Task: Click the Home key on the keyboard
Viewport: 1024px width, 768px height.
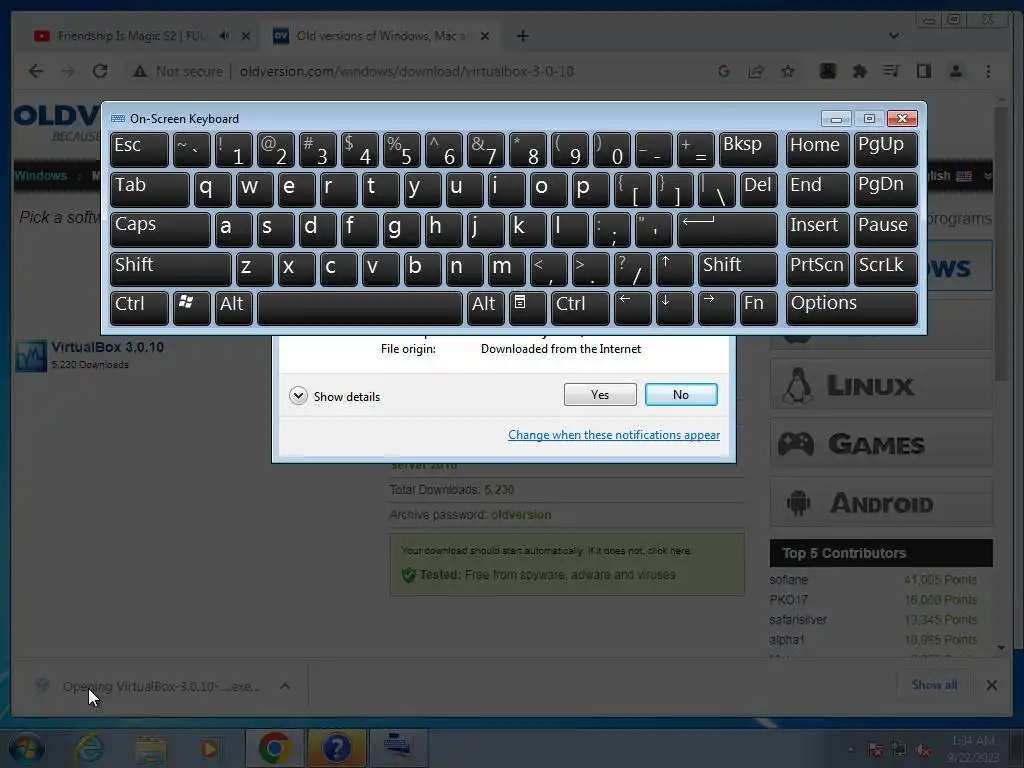Action: click(x=818, y=150)
